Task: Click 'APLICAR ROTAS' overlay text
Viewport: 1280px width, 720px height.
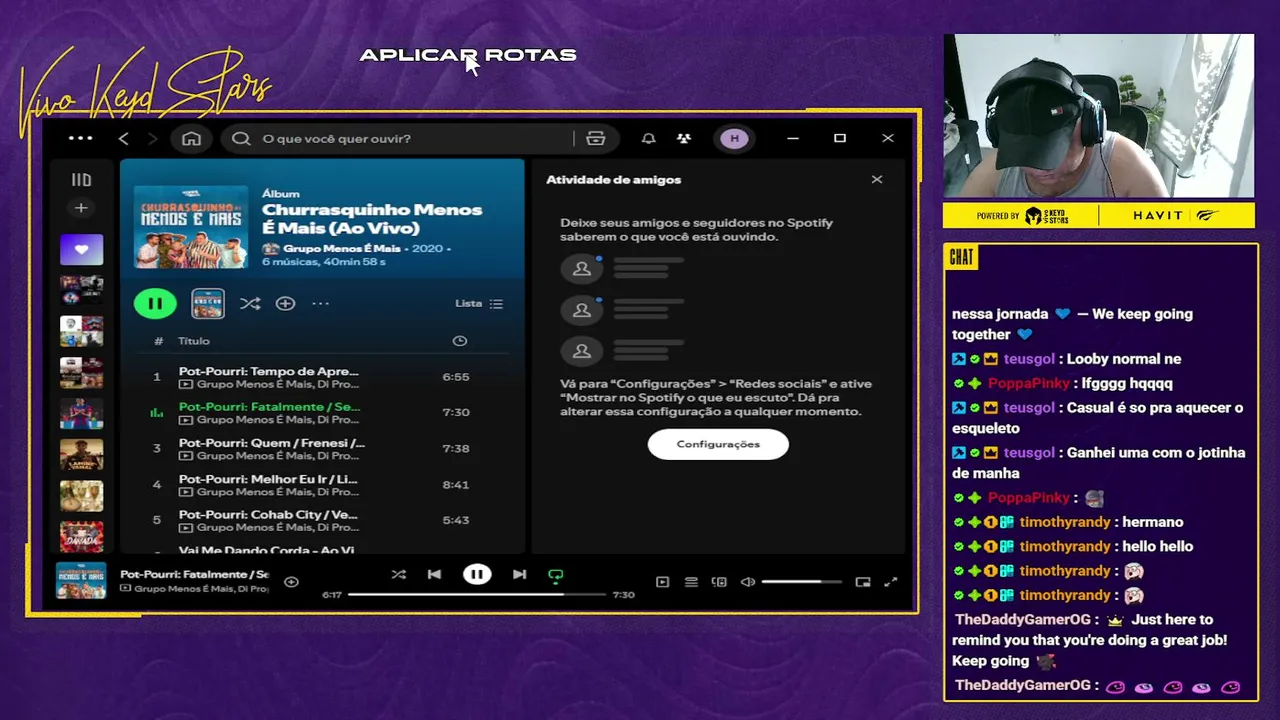Action: point(468,55)
